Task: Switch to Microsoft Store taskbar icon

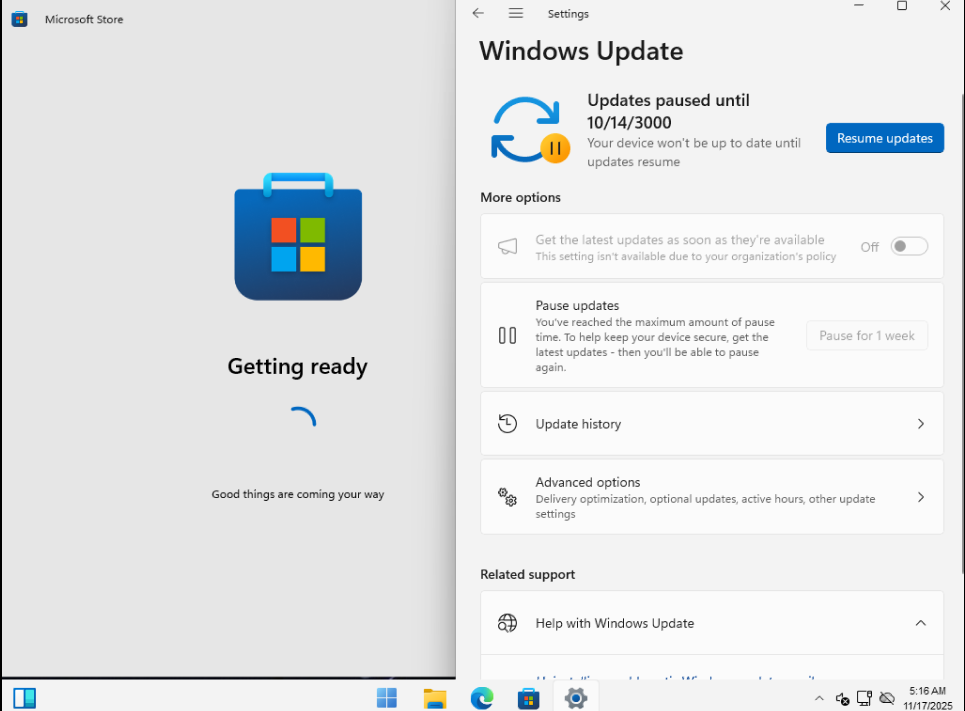Action: pyautogui.click(x=529, y=699)
